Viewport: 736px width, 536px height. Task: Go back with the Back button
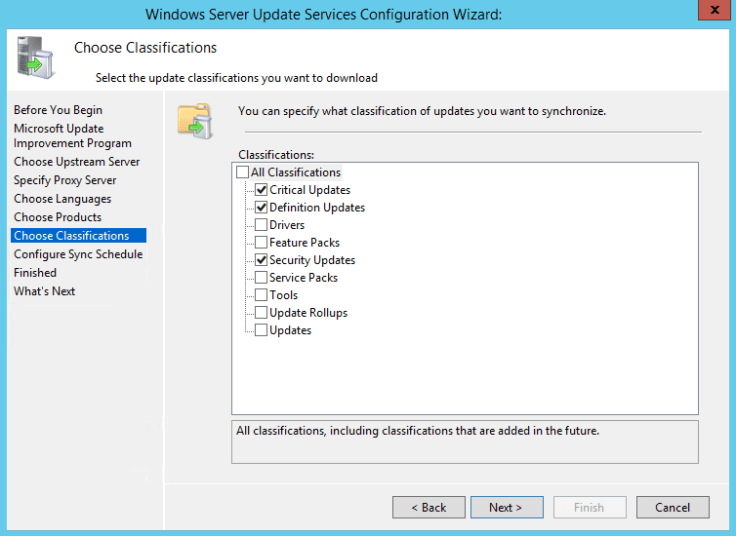coord(428,507)
